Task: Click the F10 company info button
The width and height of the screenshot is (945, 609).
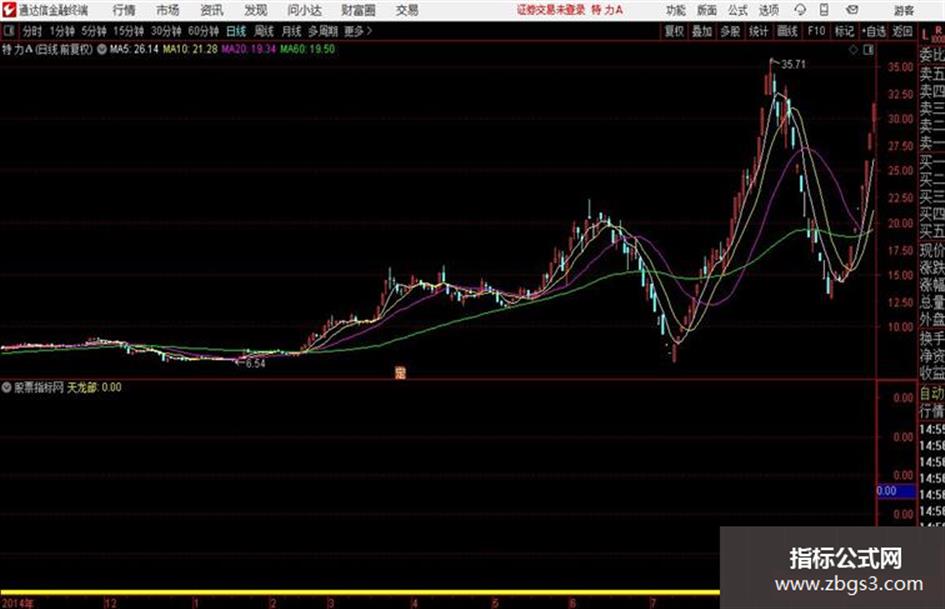Action: coord(816,31)
